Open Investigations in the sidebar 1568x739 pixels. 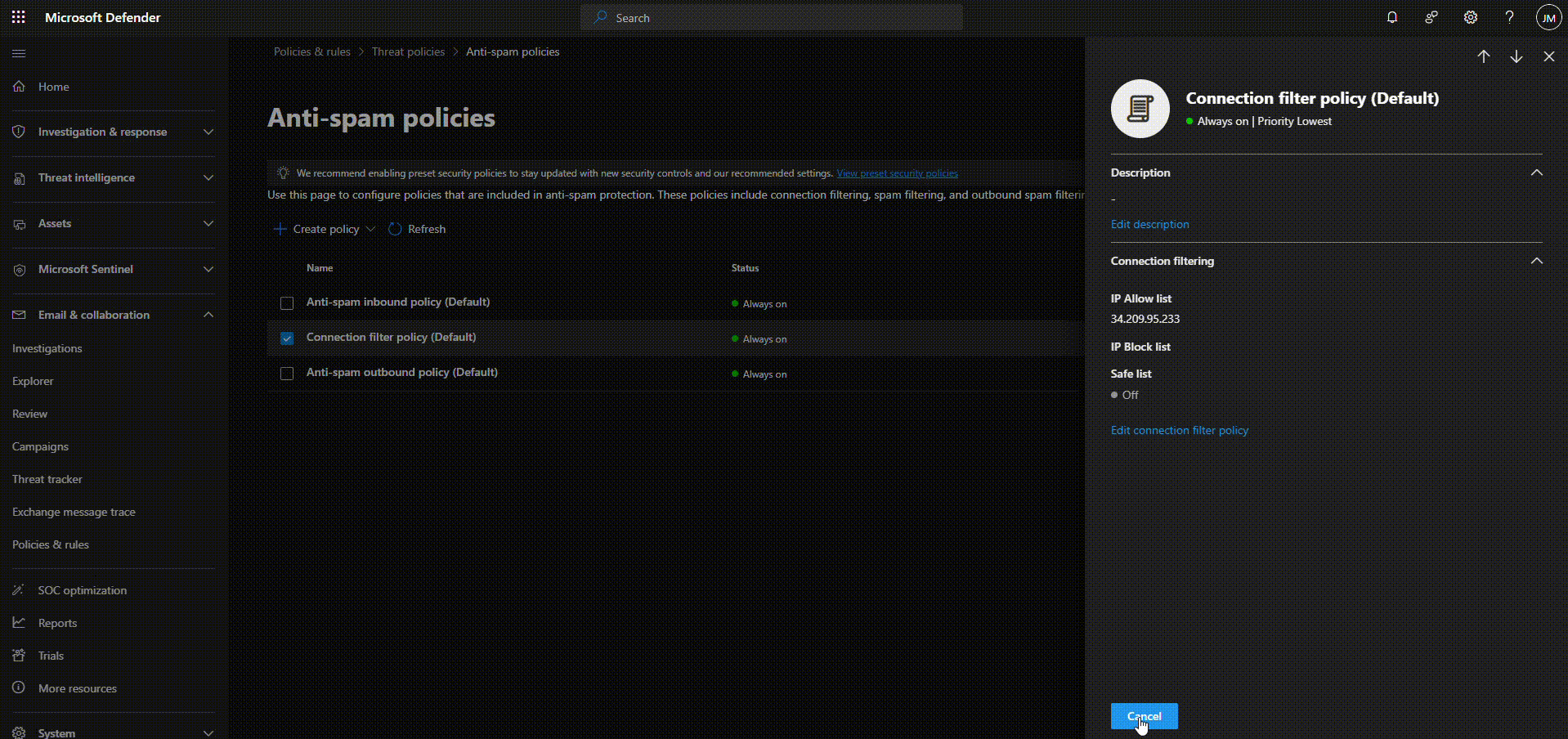click(x=47, y=348)
